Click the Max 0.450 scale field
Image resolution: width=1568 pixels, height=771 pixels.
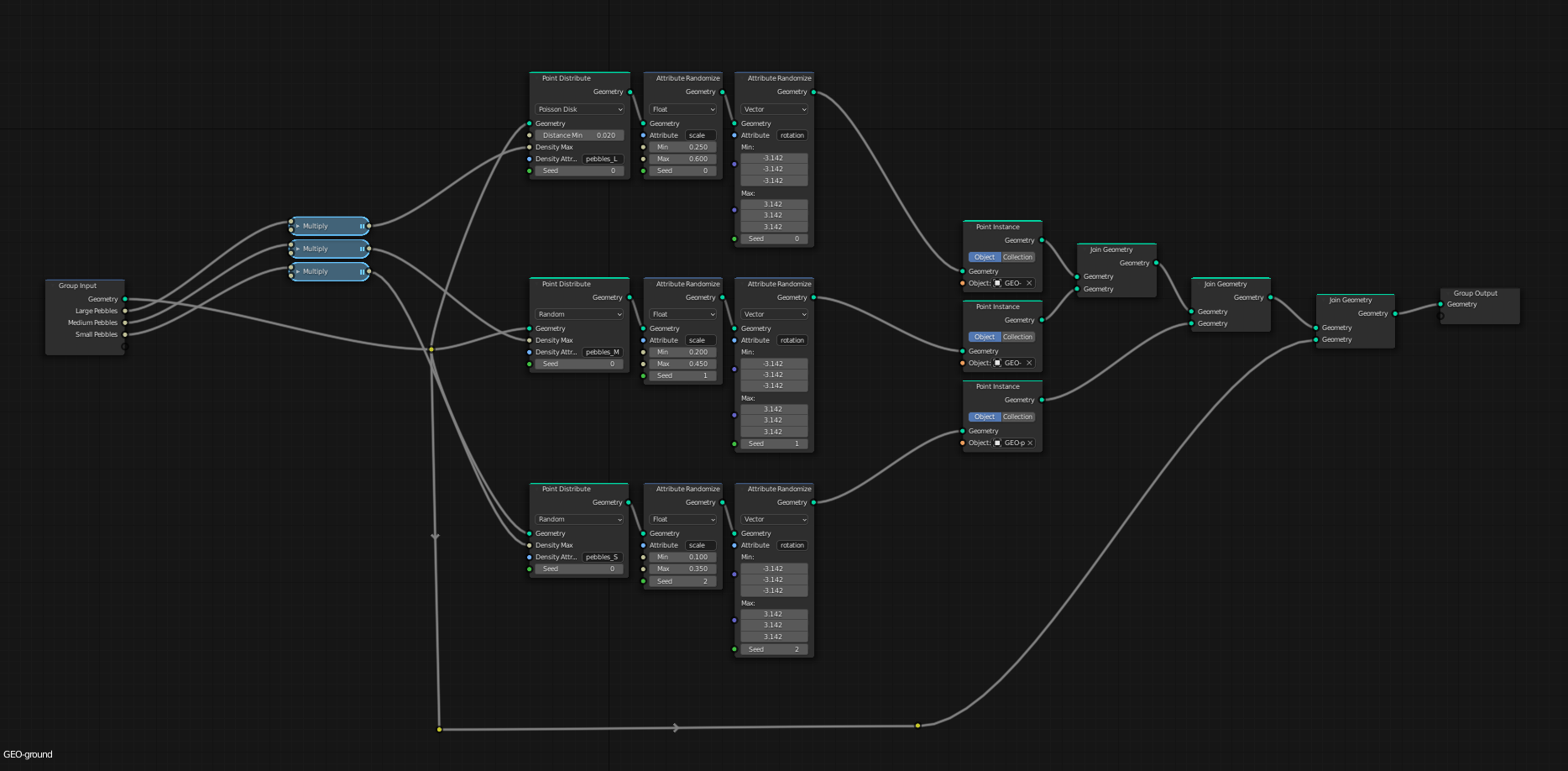click(x=683, y=364)
